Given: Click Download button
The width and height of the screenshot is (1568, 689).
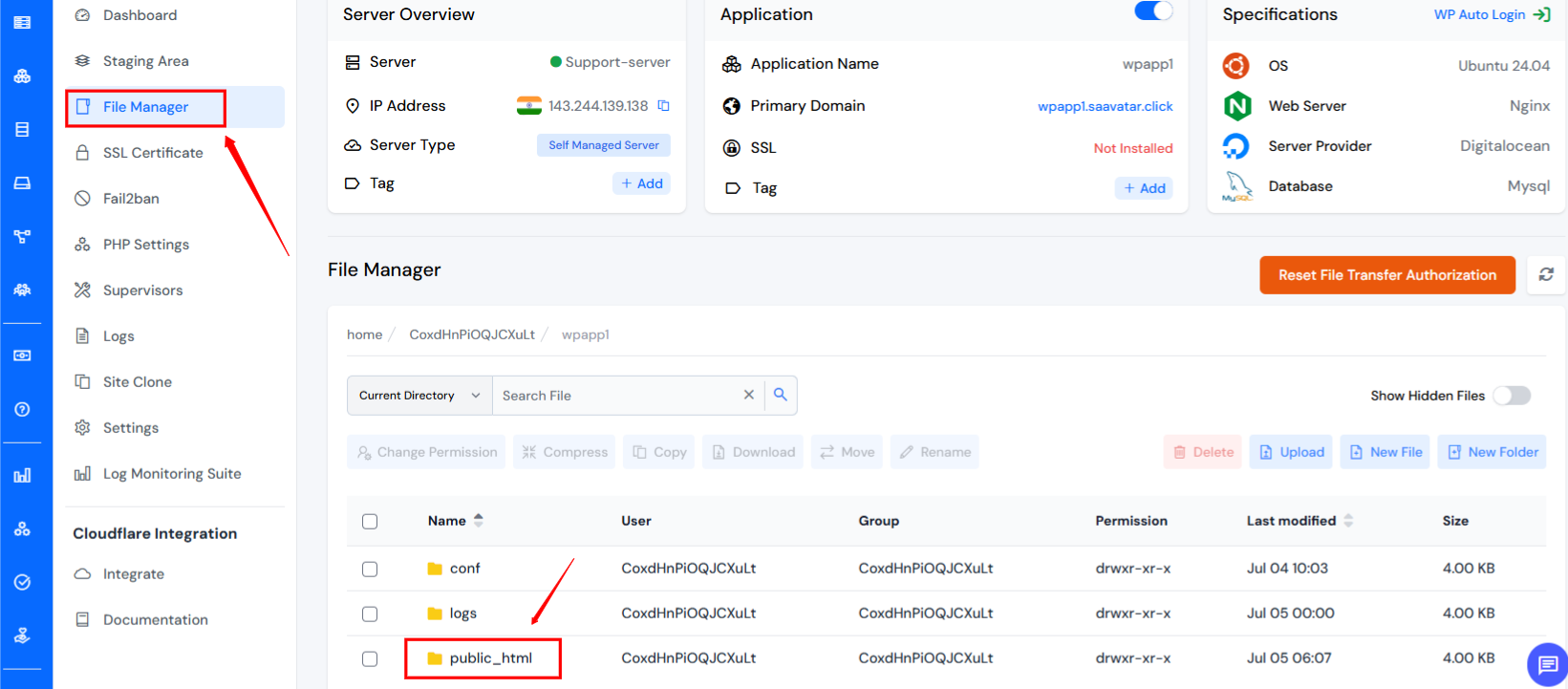Looking at the screenshot, I should (x=753, y=452).
